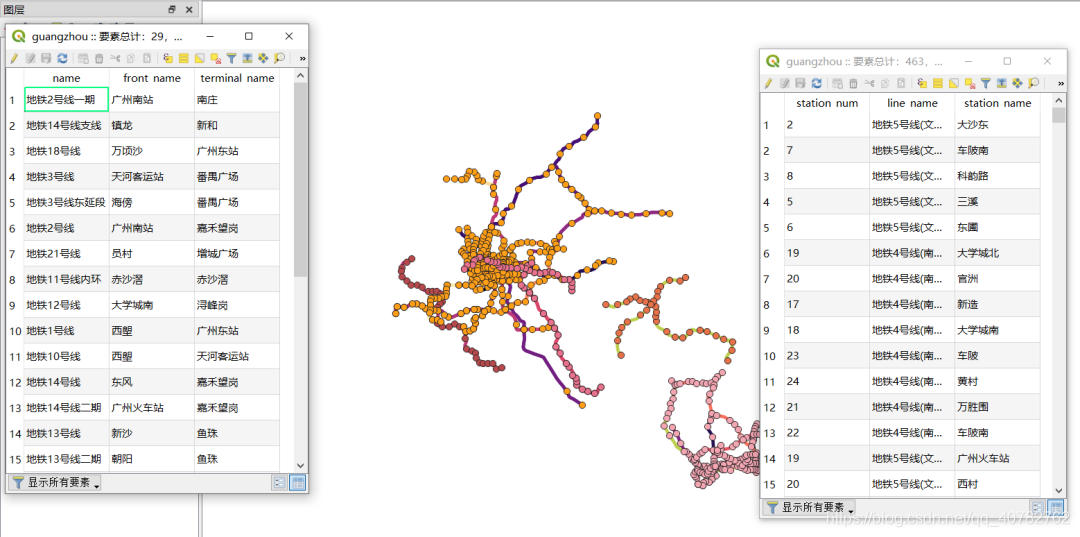Select all features in the 463-feature table
This screenshot has height=537, width=1080.
(937, 83)
